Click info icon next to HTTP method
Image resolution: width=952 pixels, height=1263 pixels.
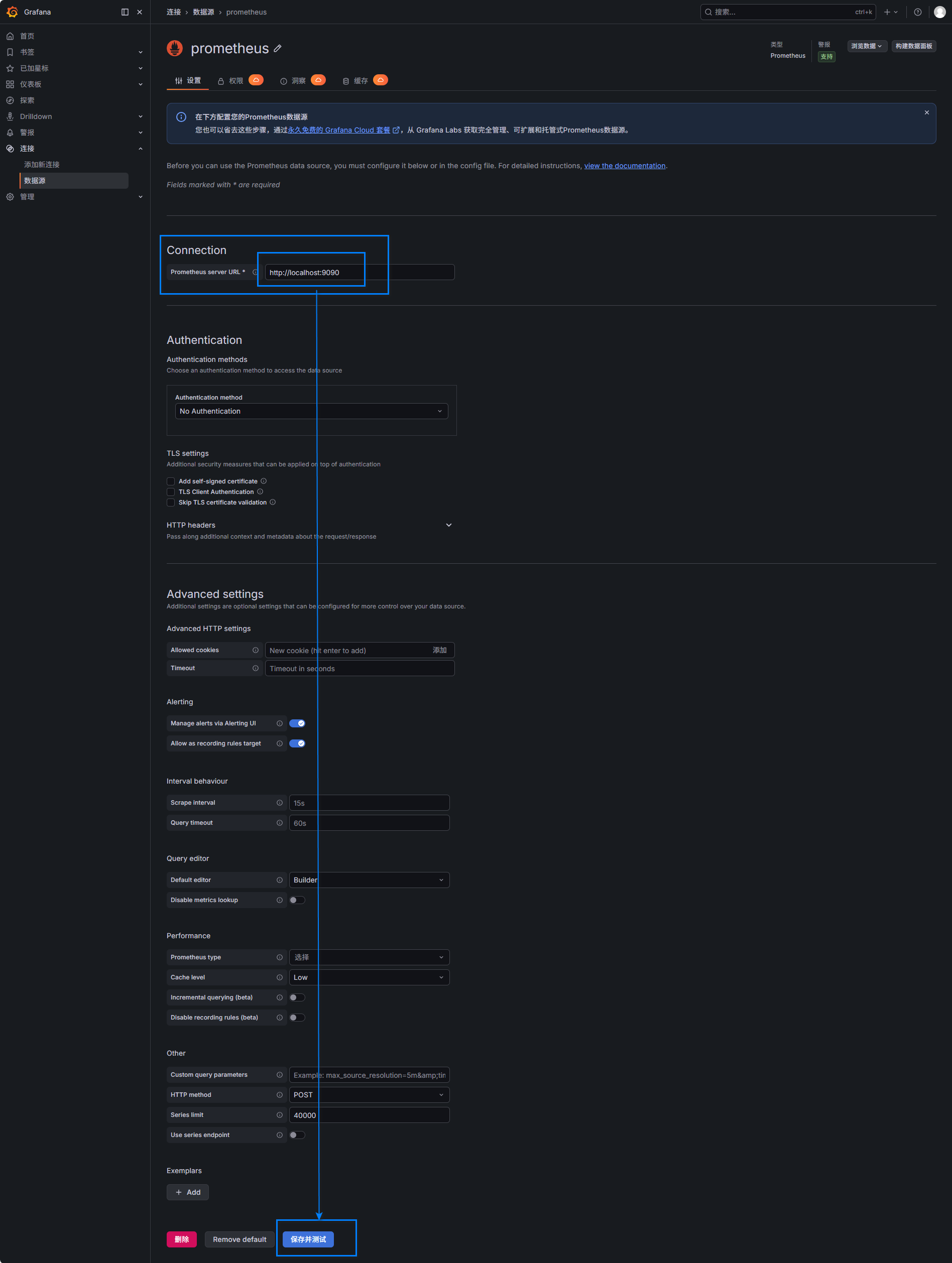279,1094
